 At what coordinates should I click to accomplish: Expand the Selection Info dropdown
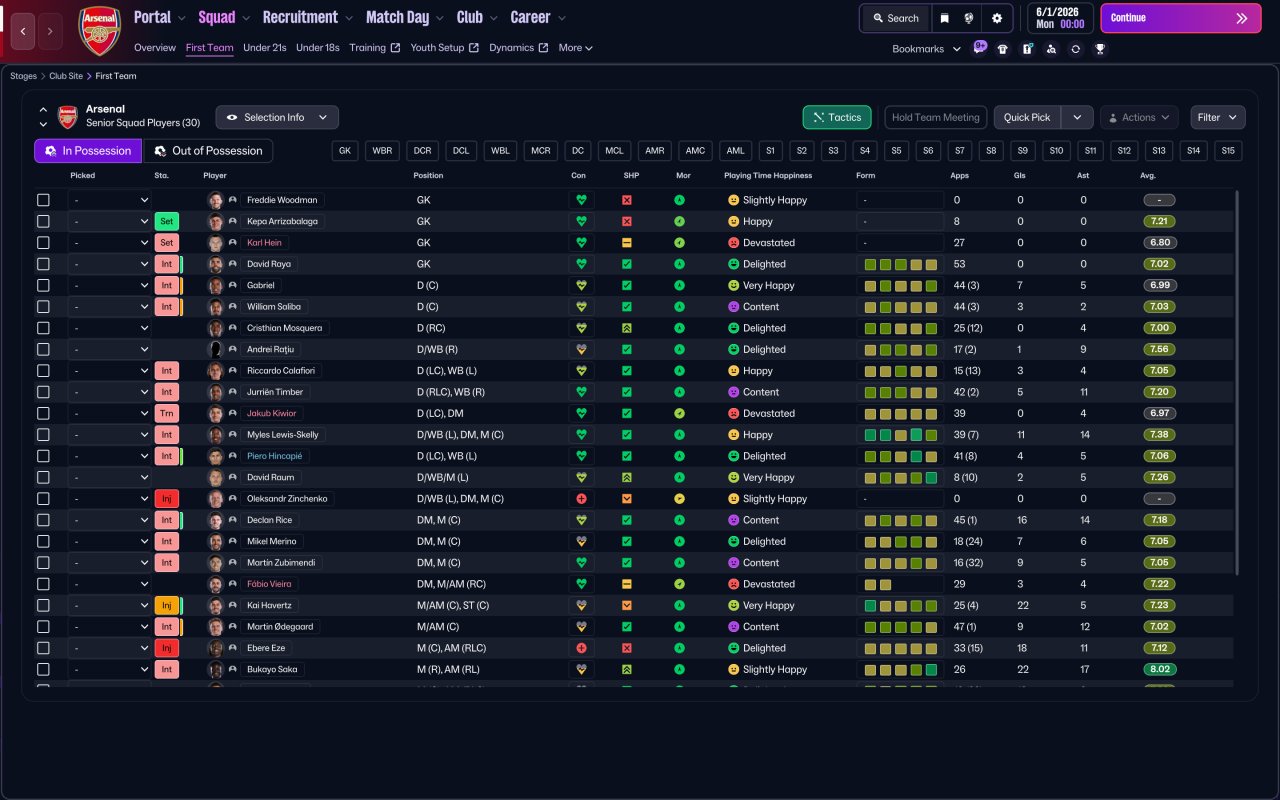[277, 117]
